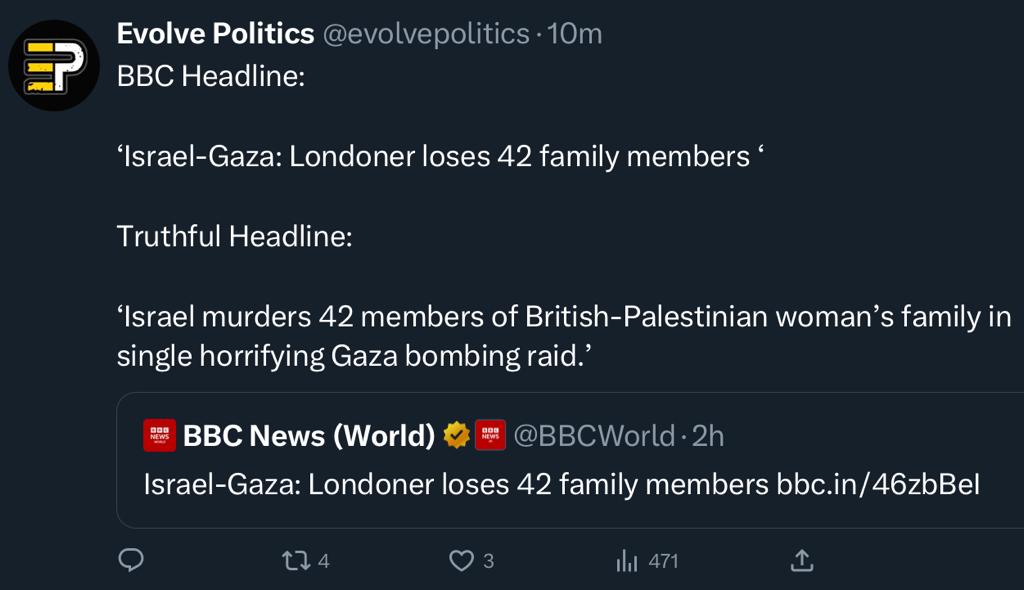The height and width of the screenshot is (590, 1024).
Task: Like the tweet with the heart icon
Action: [461, 561]
